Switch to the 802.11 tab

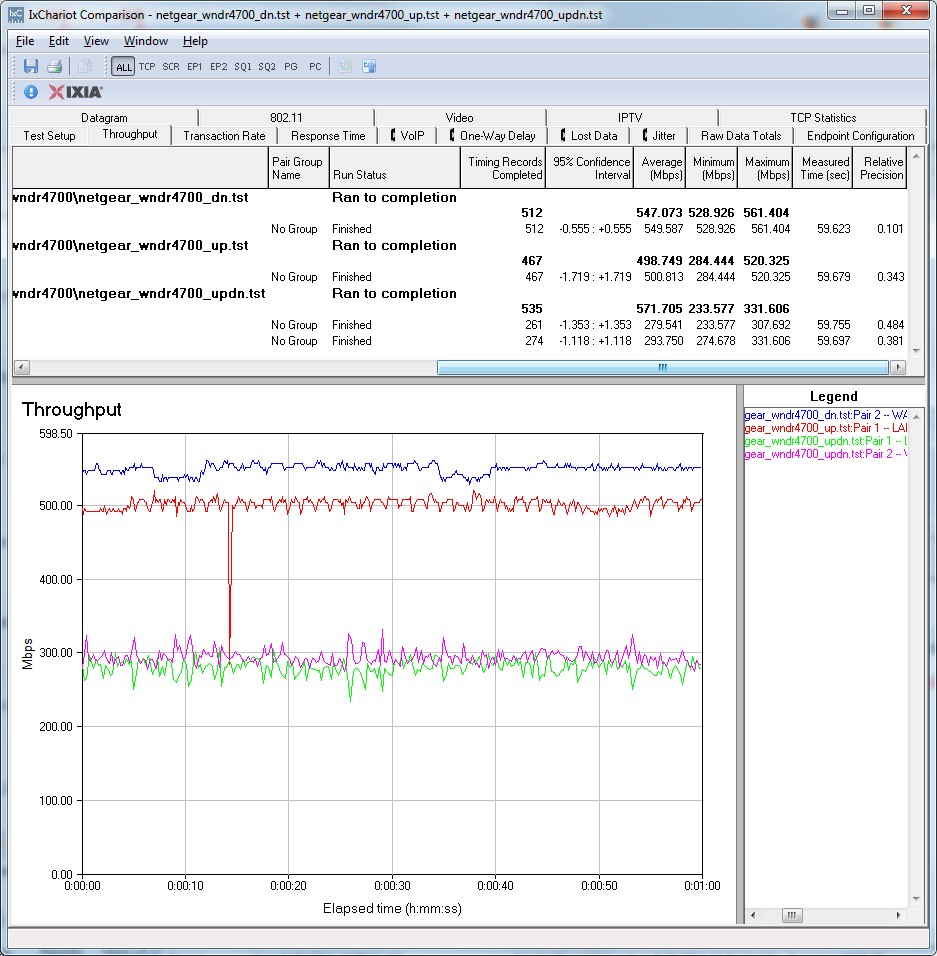[x=286, y=118]
